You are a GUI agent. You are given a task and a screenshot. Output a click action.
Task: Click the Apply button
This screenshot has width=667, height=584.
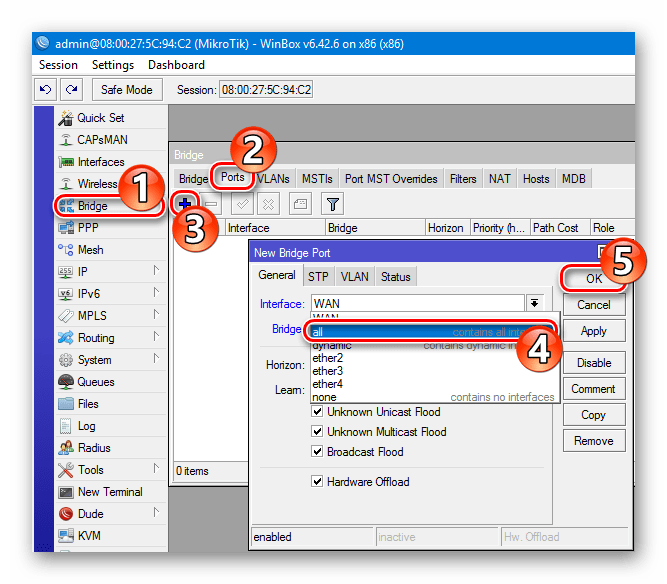[x=594, y=331]
